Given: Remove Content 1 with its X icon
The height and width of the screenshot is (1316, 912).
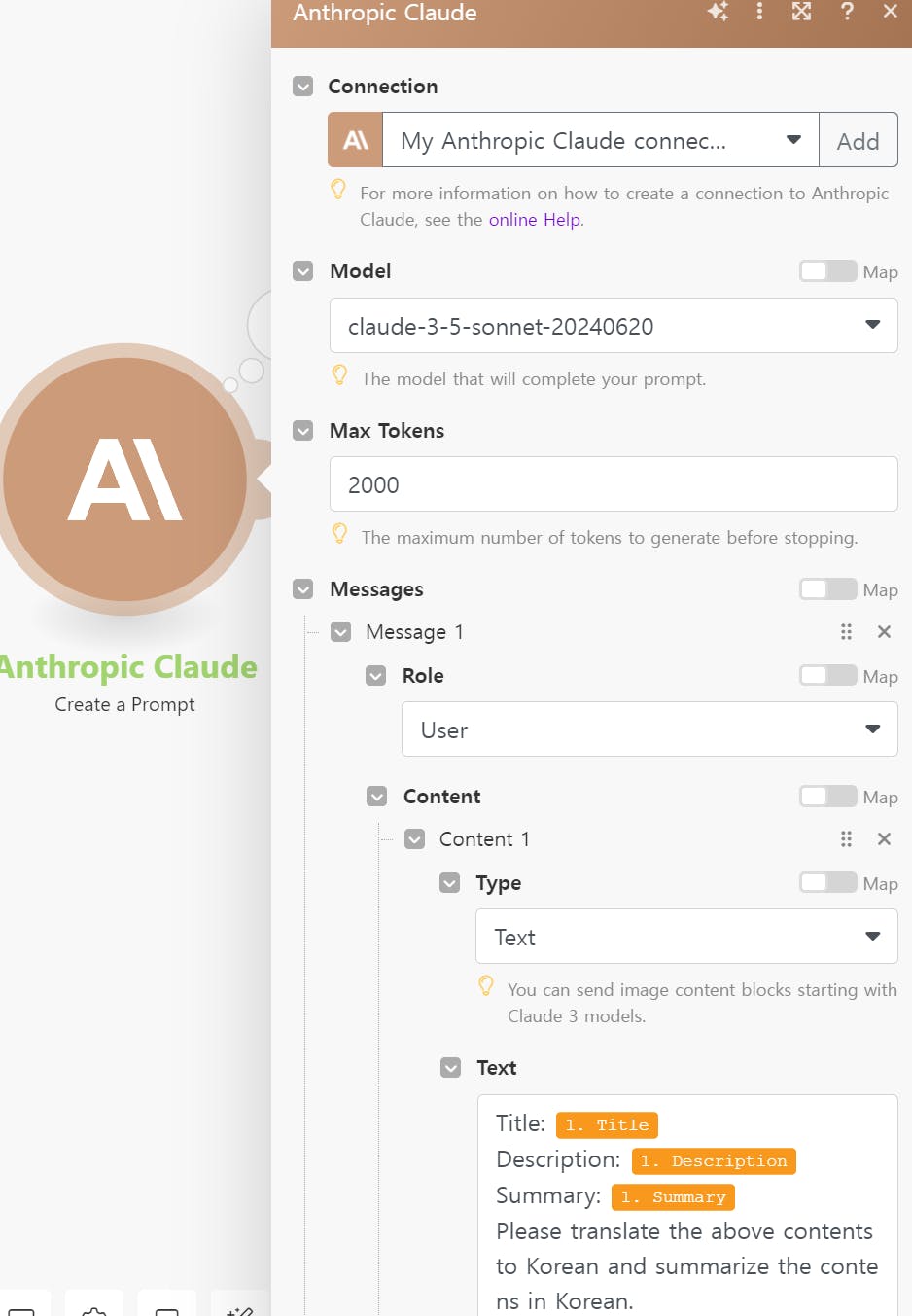Looking at the screenshot, I should pyautogui.click(x=884, y=839).
